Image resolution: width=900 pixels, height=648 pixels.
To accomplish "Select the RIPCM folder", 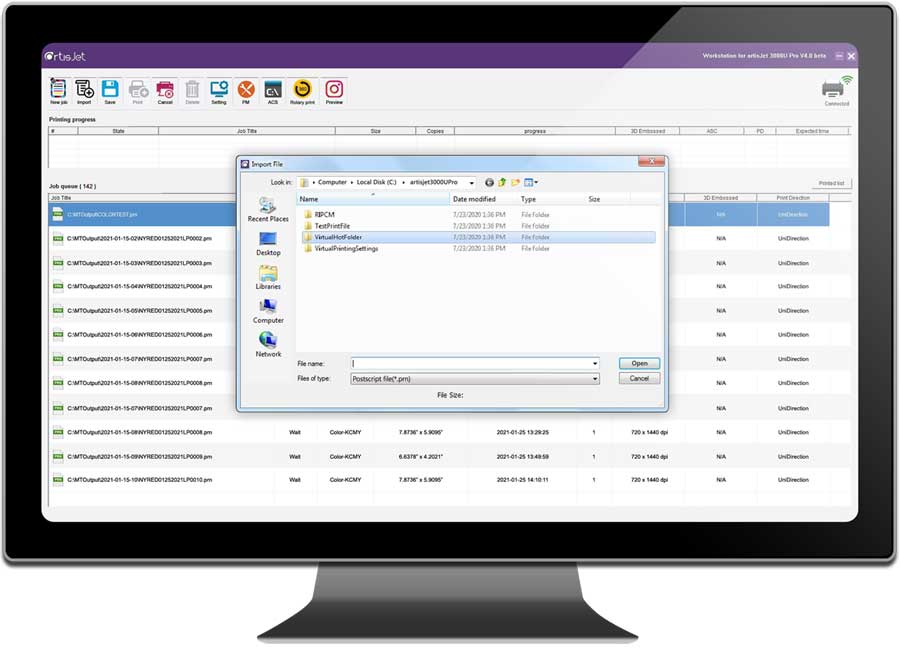I will pyautogui.click(x=325, y=214).
